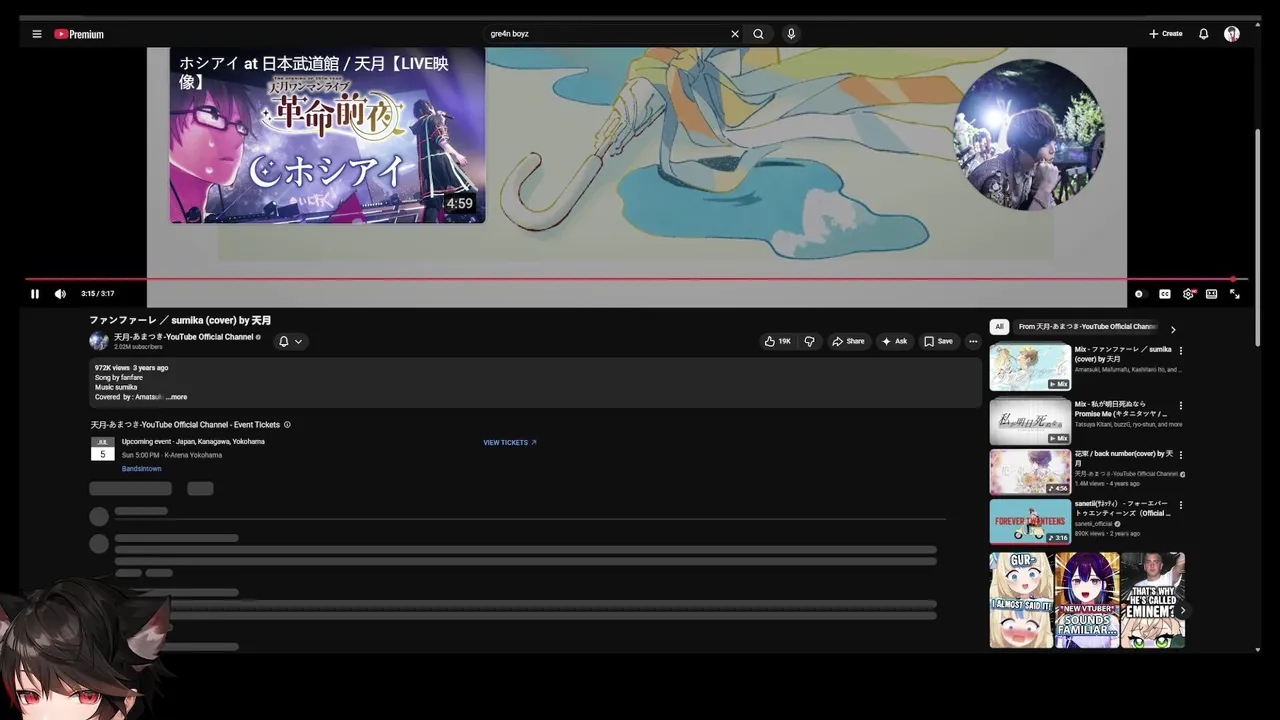Open the NEW VTUBER SOUNDS FAMILIAR Short
This screenshot has height=720, width=1280.
[1087, 600]
